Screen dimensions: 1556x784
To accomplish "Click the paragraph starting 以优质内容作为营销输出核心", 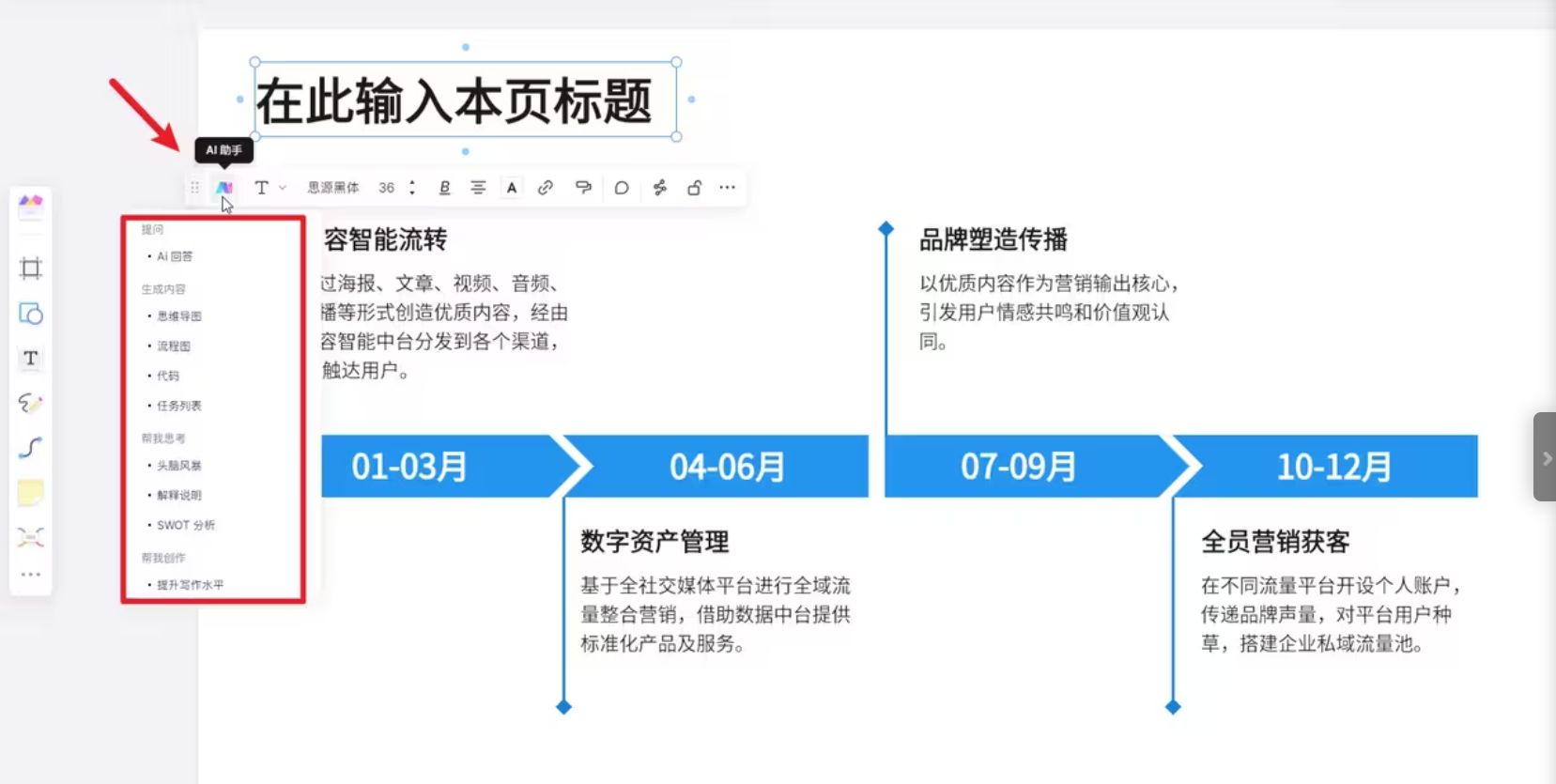I will click(x=1049, y=313).
